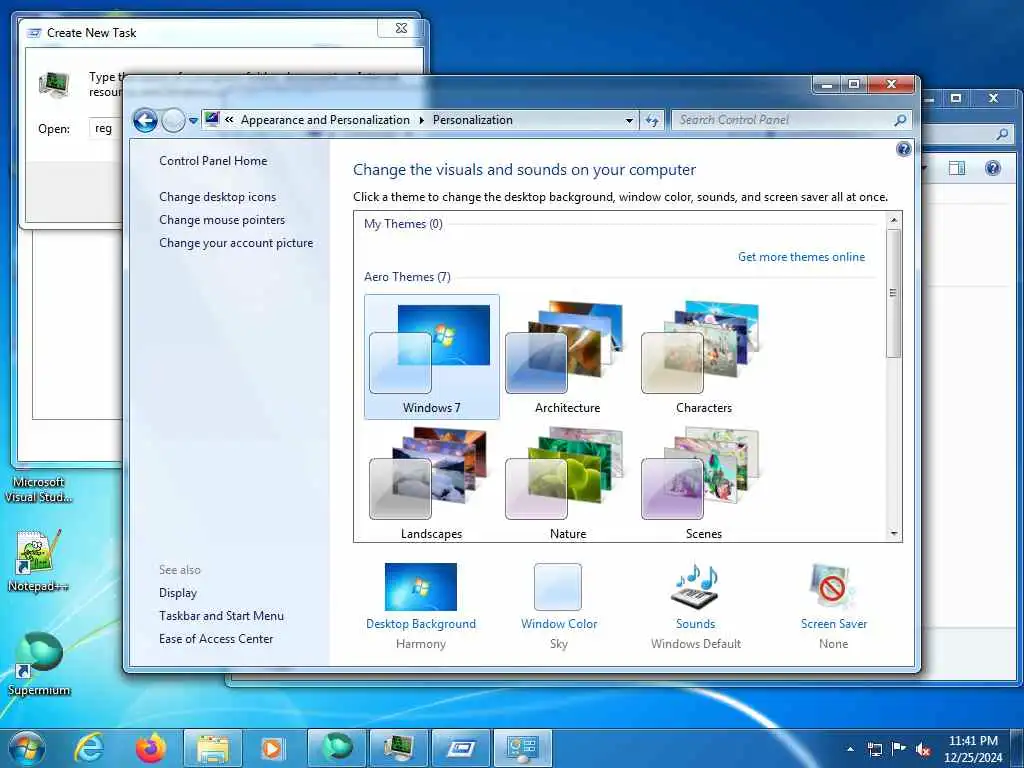Click the Control Panel icon in address bar
The height and width of the screenshot is (768, 1024).
click(x=212, y=120)
